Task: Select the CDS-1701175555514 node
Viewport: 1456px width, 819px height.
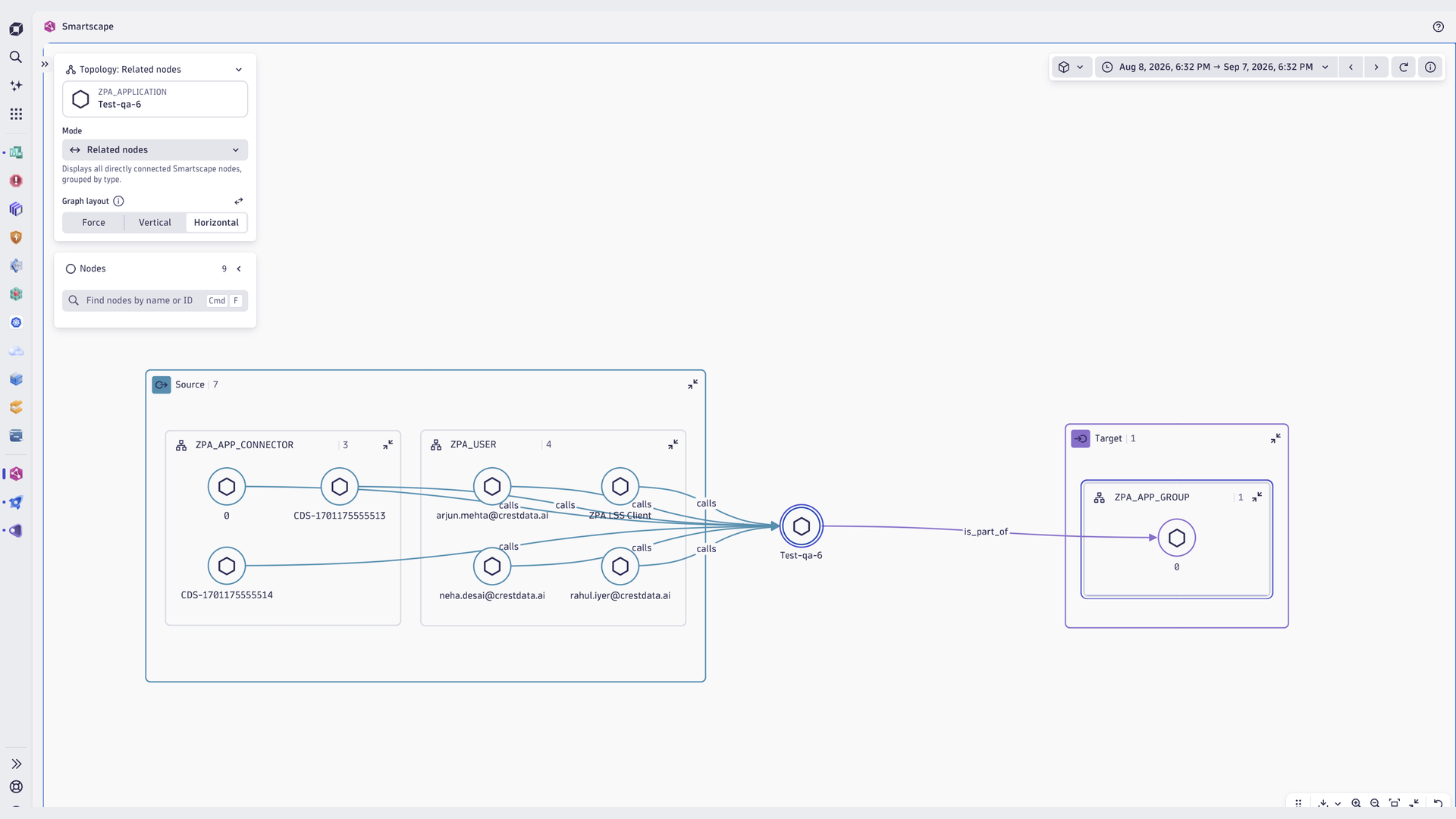Action: point(227,566)
